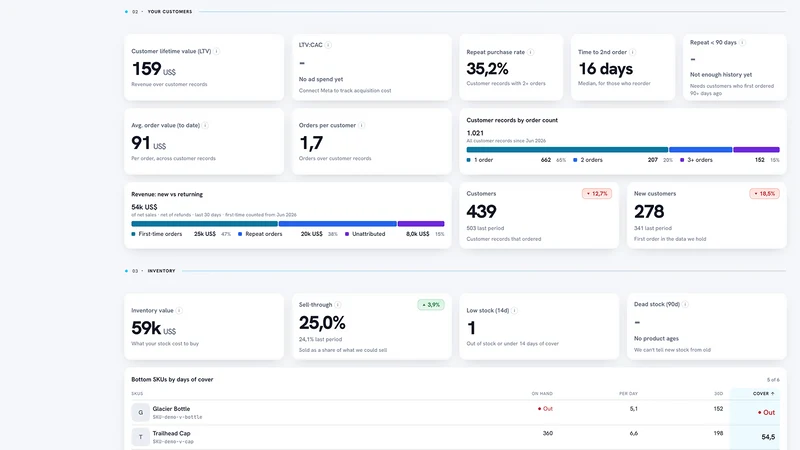The height and width of the screenshot is (450, 800).
Task: Click the Trailhead Cap '54,5' cover value
Action: click(768, 437)
